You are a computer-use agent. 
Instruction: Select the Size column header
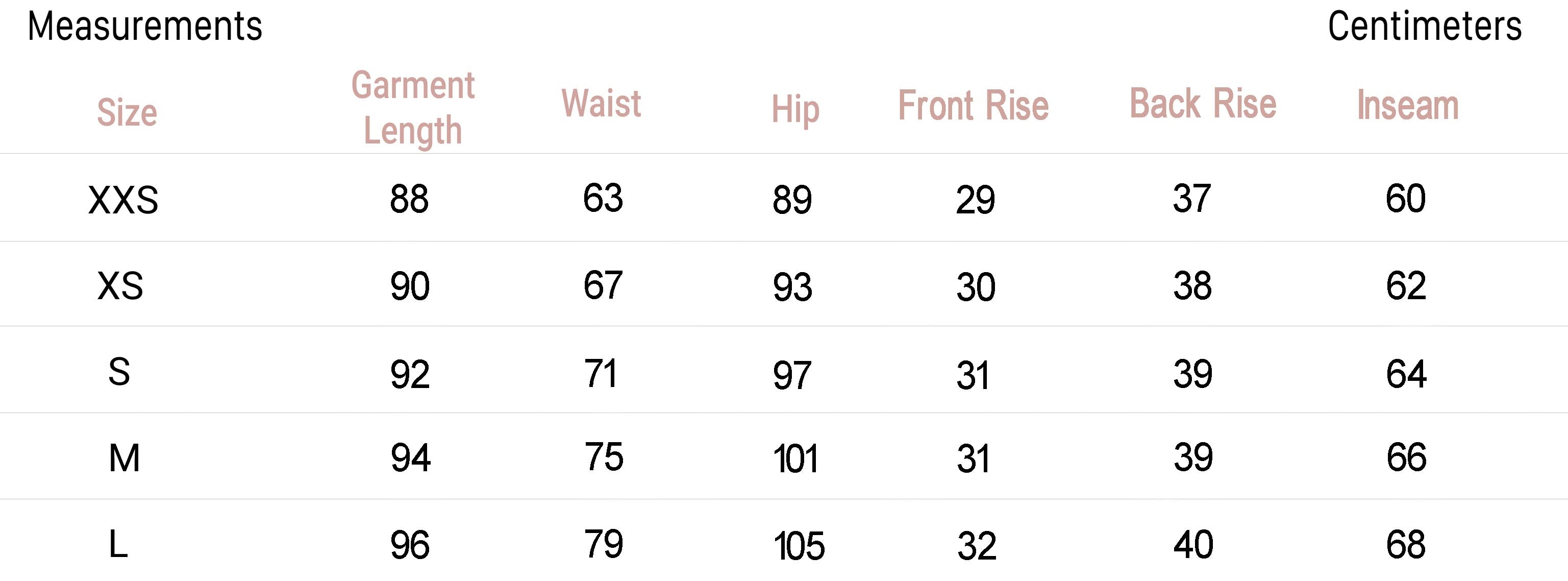[x=127, y=113]
